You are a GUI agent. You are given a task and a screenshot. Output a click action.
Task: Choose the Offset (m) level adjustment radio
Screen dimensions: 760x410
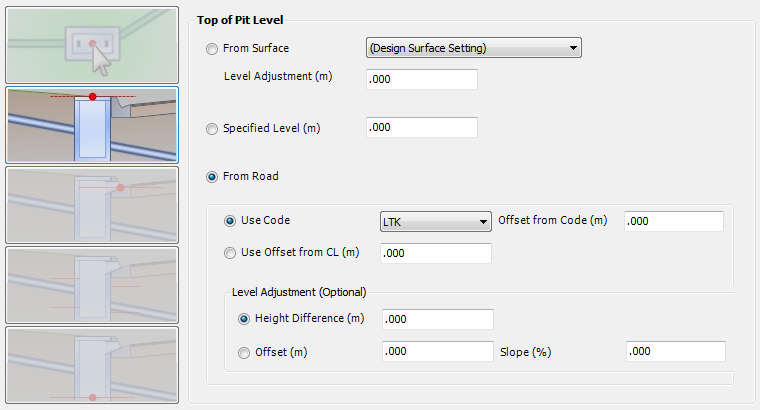(244, 353)
